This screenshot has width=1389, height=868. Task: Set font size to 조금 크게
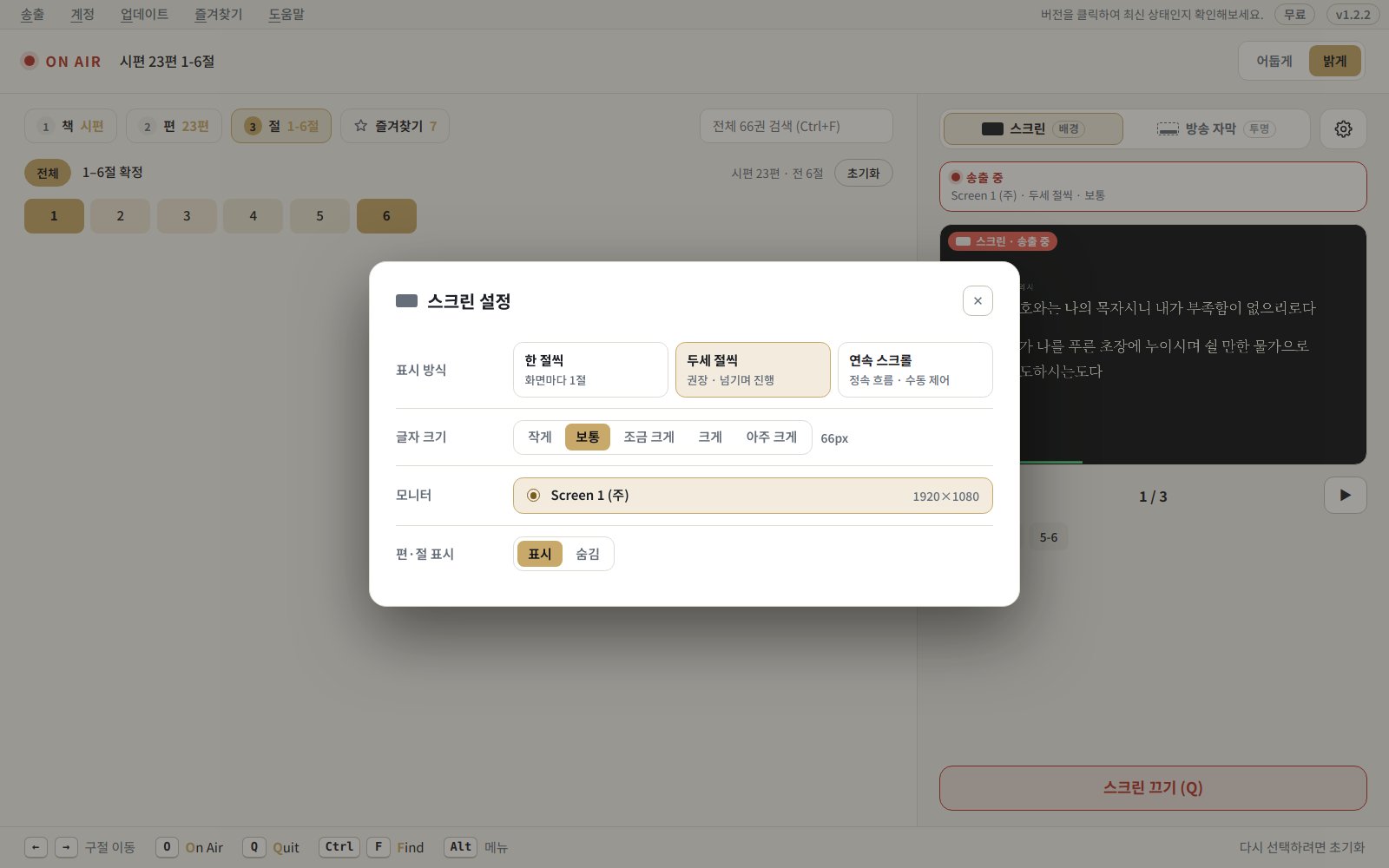click(648, 437)
